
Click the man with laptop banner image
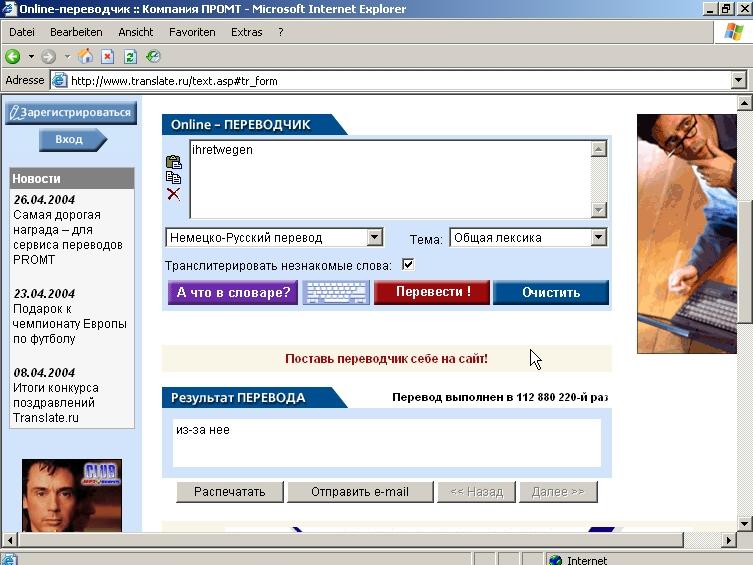click(687, 234)
